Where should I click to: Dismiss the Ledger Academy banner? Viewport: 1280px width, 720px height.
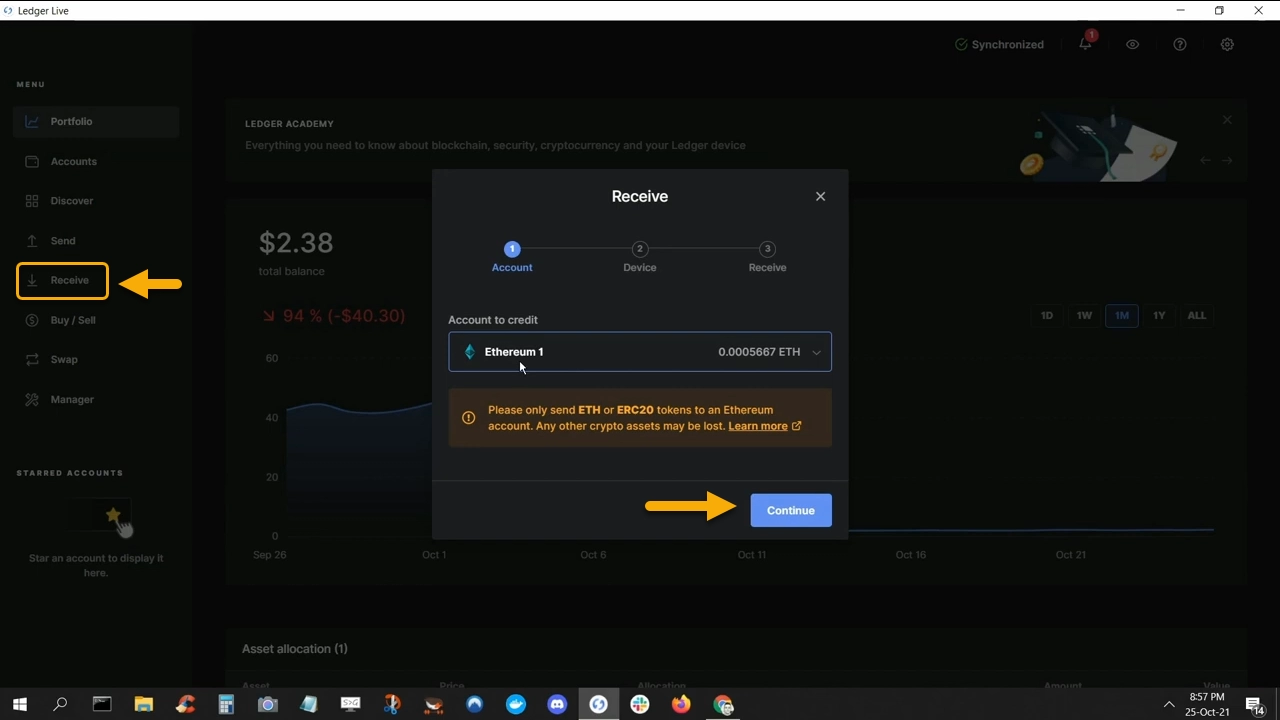point(1227,120)
